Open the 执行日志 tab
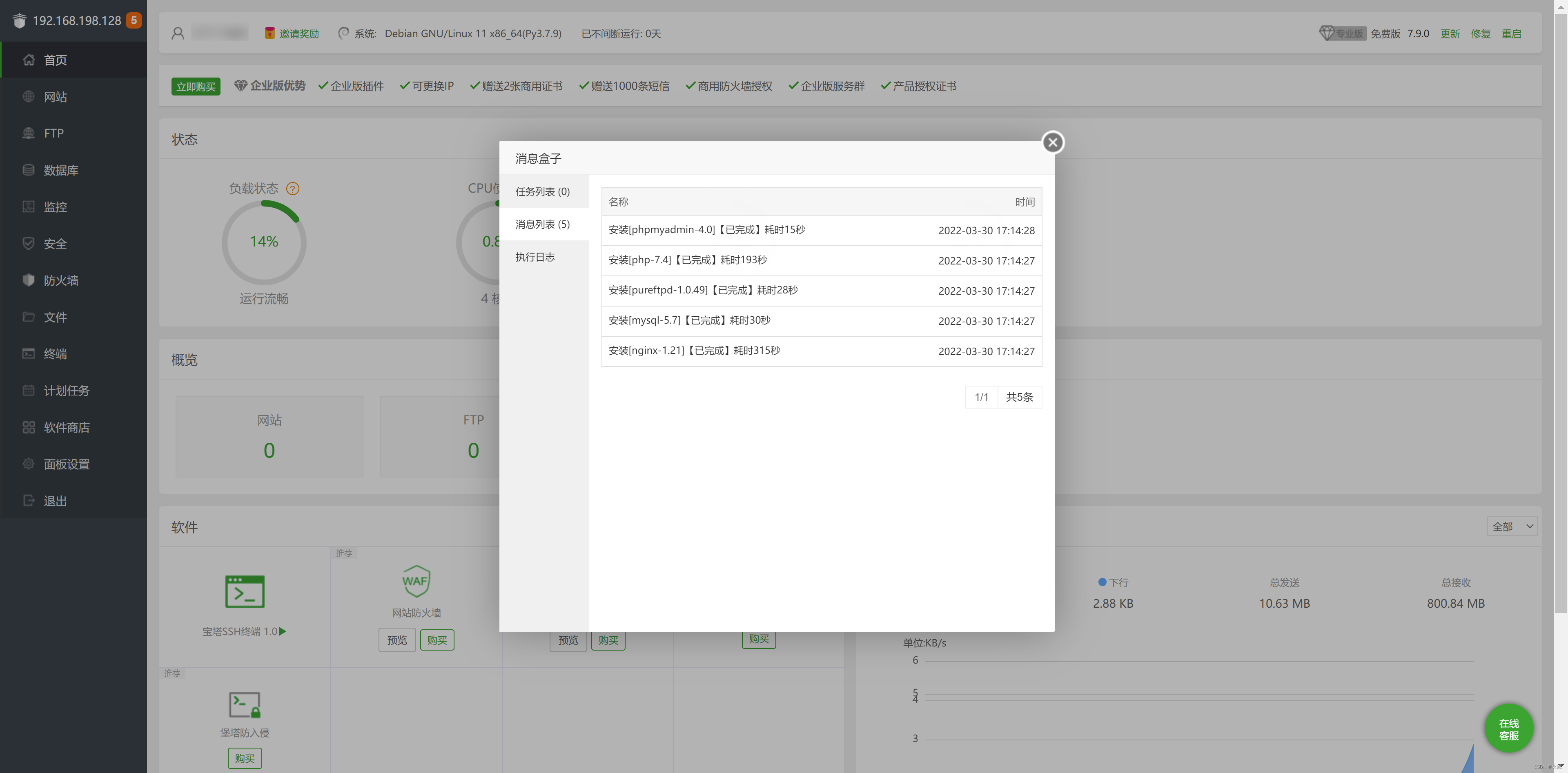This screenshot has height=773, width=1568. pyautogui.click(x=543, y=257)
